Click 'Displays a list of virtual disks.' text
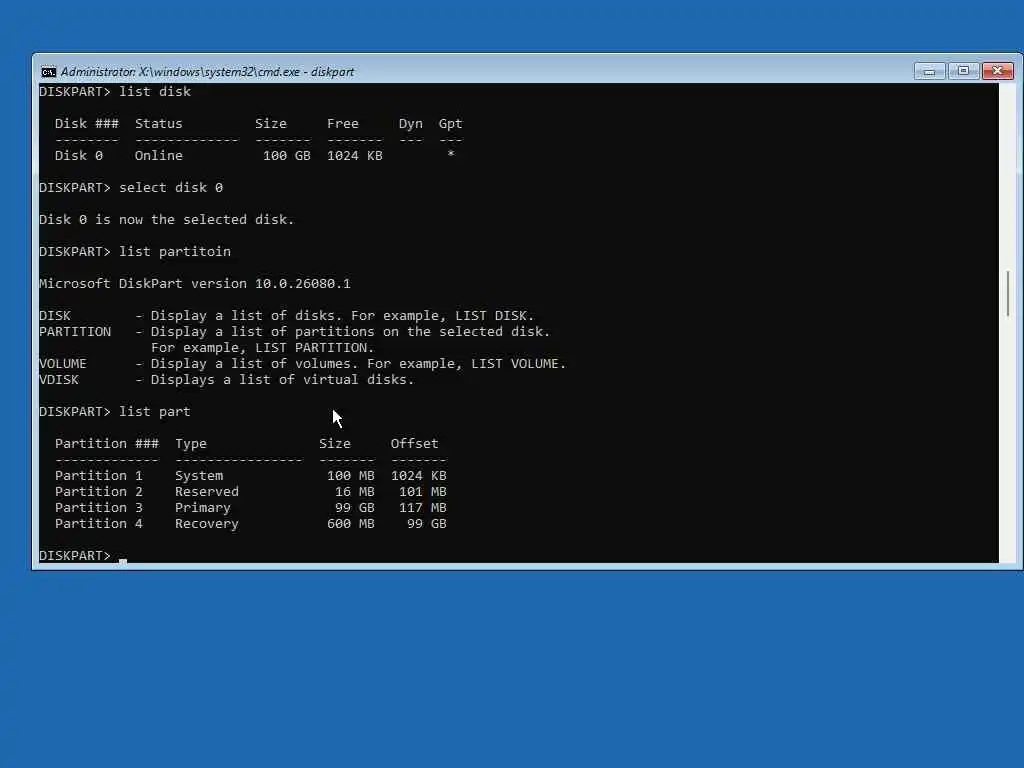The height and width of the screenshot is (768, 1024). pyautogui.click(x=282, y=379)
